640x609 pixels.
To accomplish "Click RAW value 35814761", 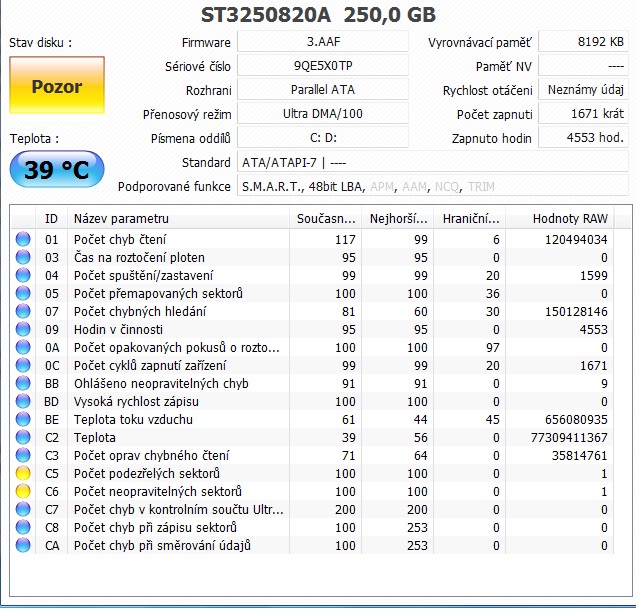I will 580,455.
